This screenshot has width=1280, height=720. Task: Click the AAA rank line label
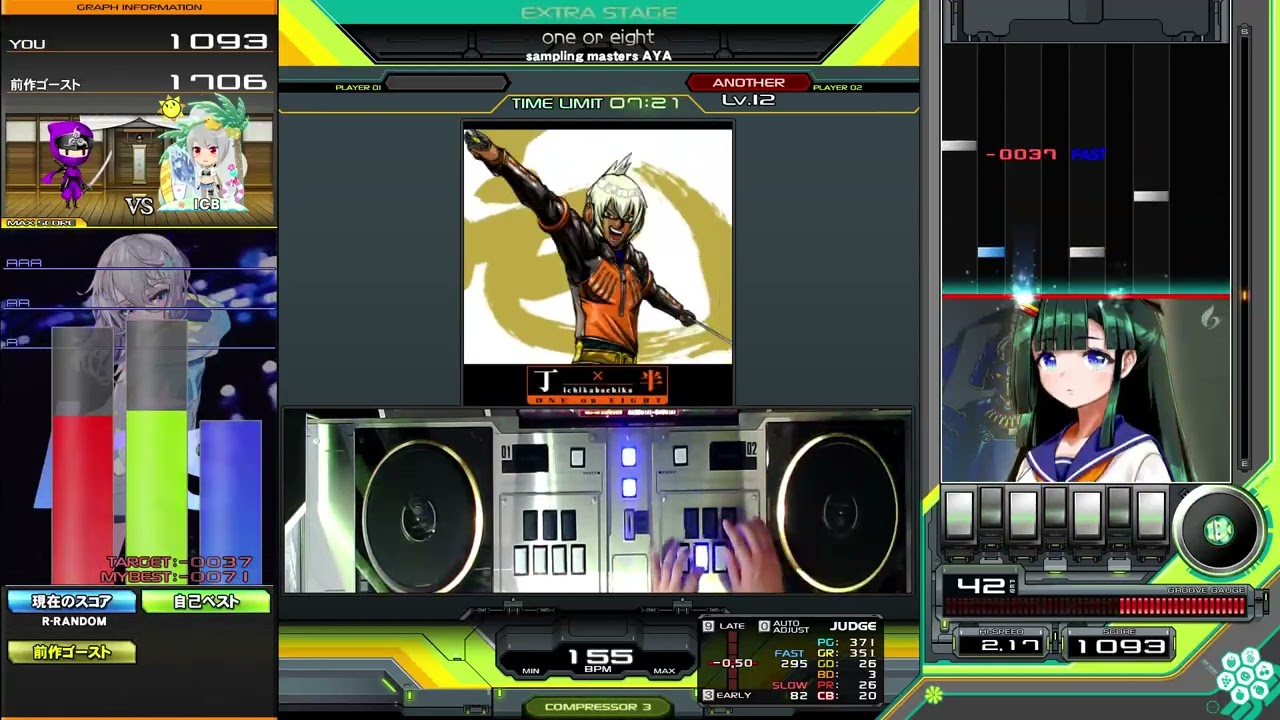(x=24, y=263)
